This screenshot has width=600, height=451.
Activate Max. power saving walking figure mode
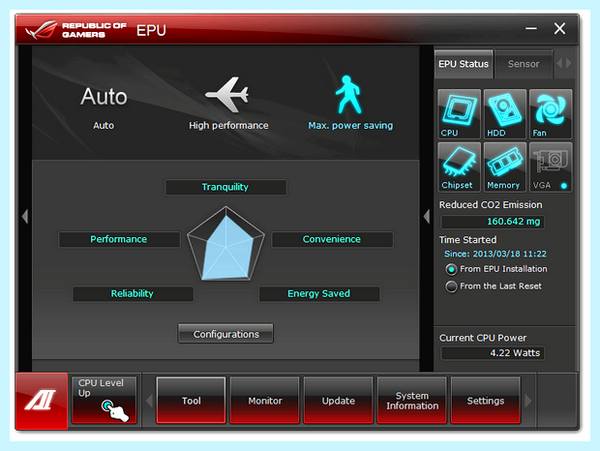point(350,103)
